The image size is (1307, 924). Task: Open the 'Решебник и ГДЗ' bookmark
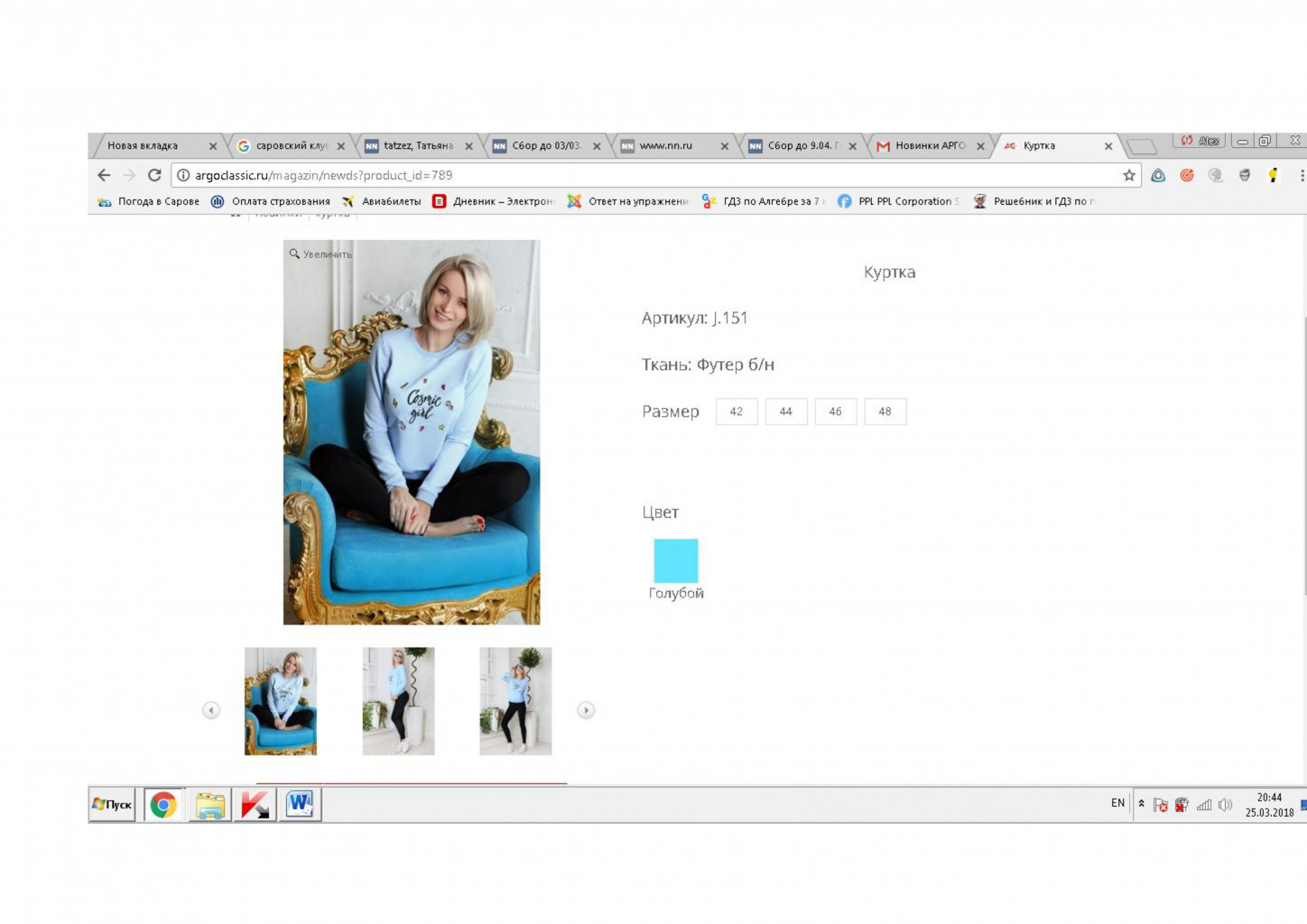[x=1034, y=201]
